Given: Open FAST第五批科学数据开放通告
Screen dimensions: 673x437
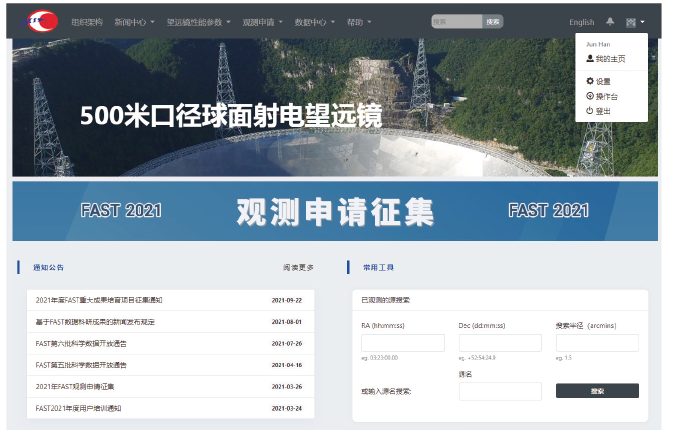Looking at the screenshot, I should 170,365.
